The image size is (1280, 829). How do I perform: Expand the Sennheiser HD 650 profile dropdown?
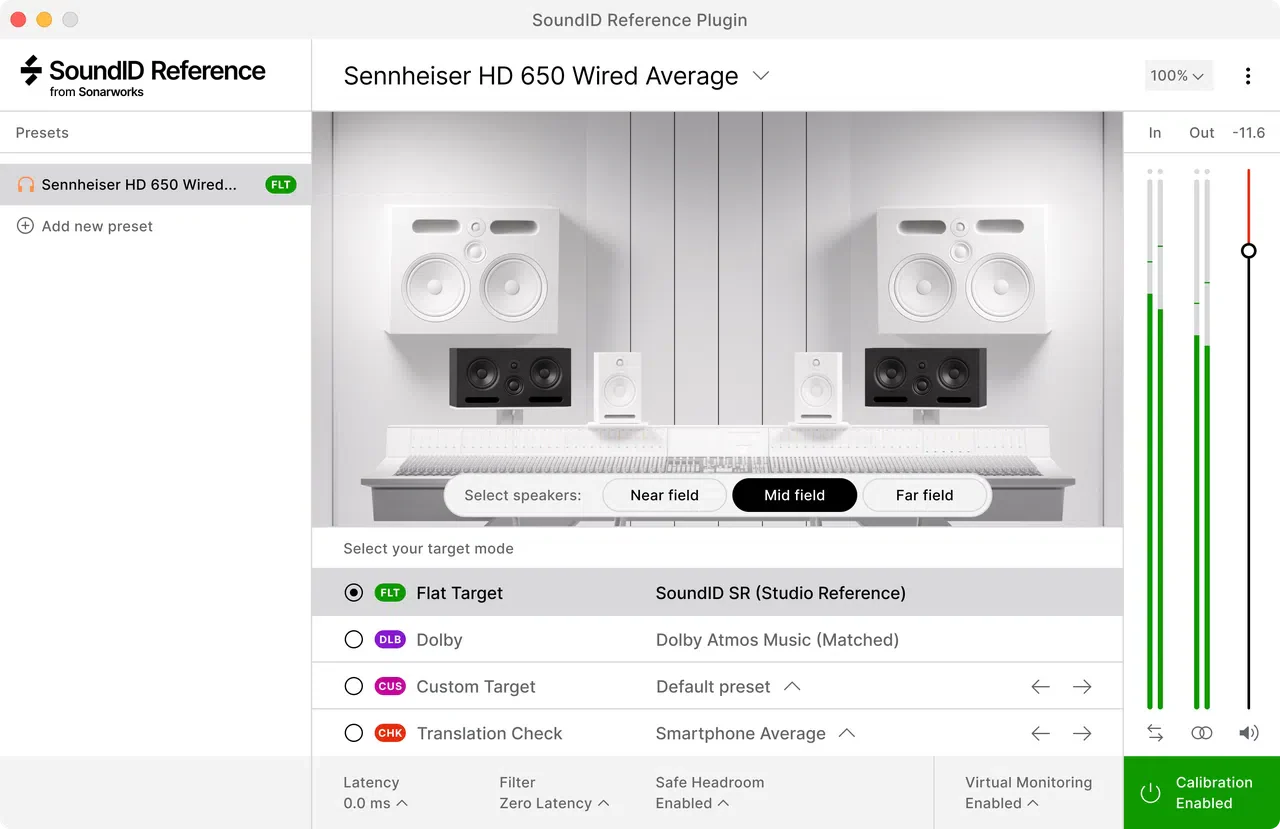tap(761, 76)
